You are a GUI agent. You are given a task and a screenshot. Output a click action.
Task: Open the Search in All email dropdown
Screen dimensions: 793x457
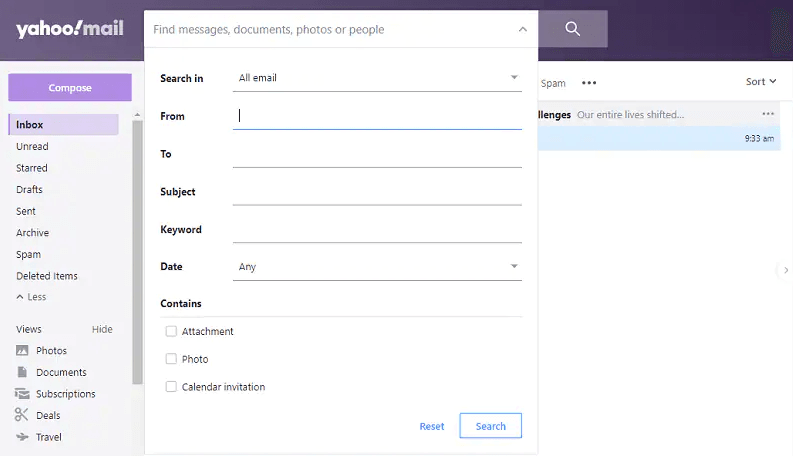377,78
